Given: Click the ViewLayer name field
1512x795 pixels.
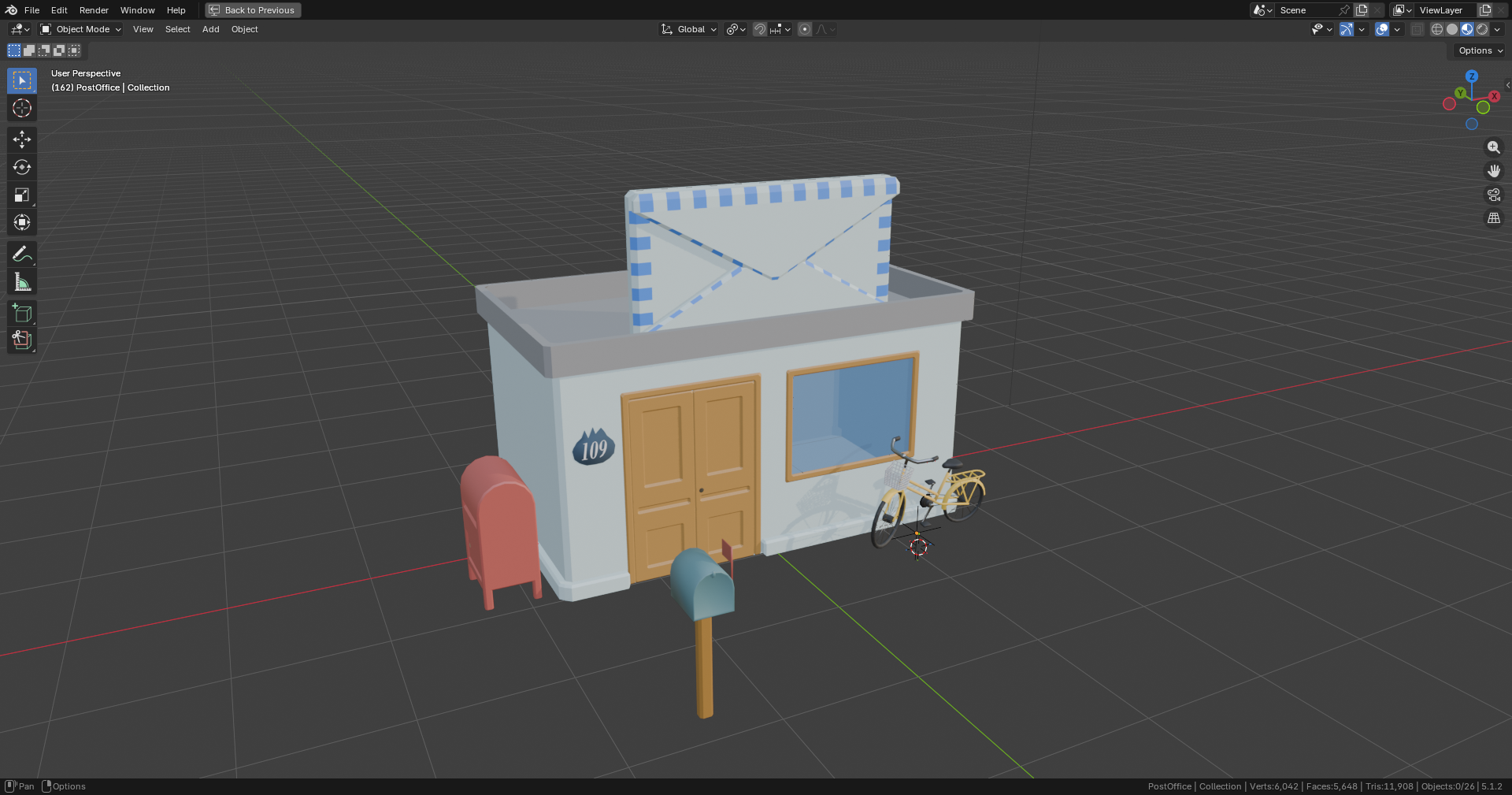Looking at the screenshot, I should coord(1447,10).
